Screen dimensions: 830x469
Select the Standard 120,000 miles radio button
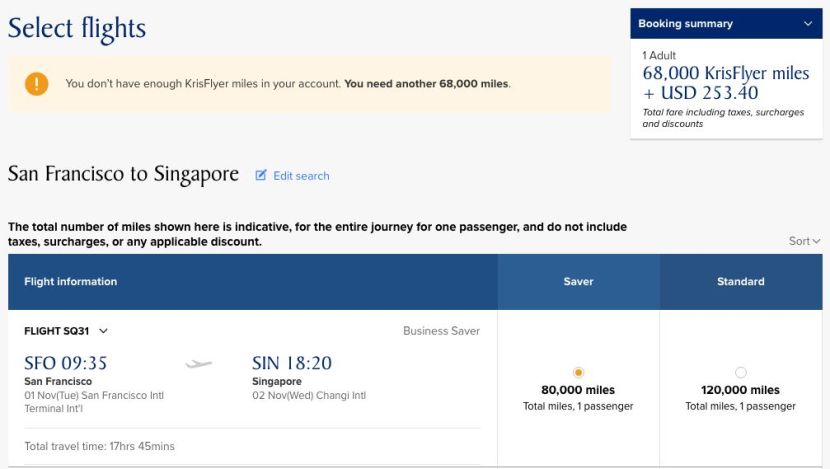click(740, 372)
